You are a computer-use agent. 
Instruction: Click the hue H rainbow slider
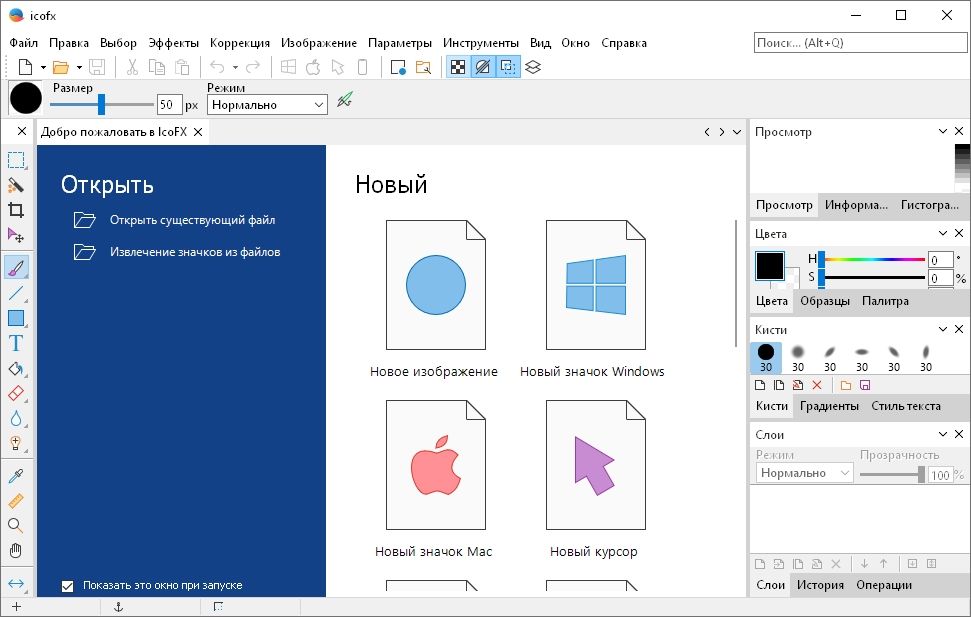(x=873, y=260)
